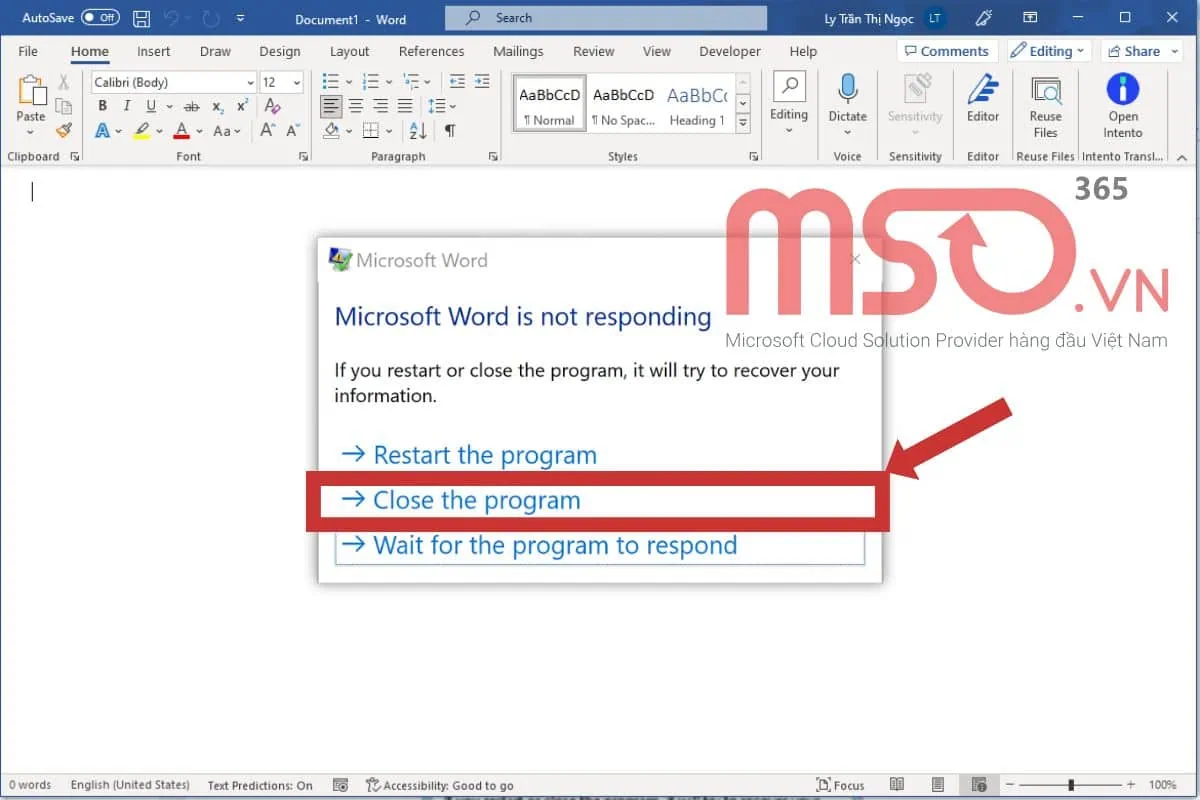The image size is (1200, 800).
Task: Switch to the Layout tab
Action: click(349, 51)
